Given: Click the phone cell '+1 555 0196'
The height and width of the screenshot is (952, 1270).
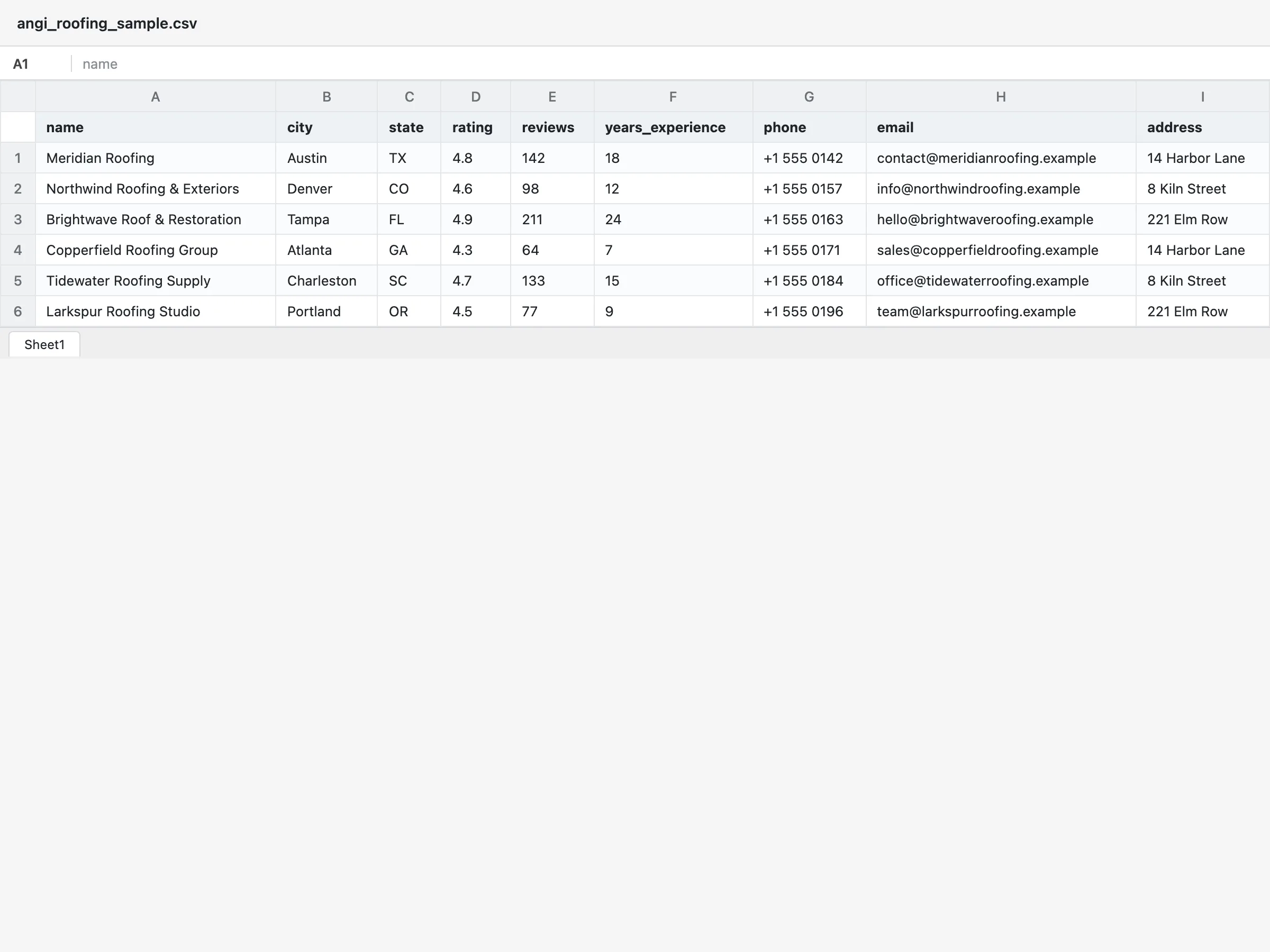Looking at the screenshot, I should click(809, 311).
